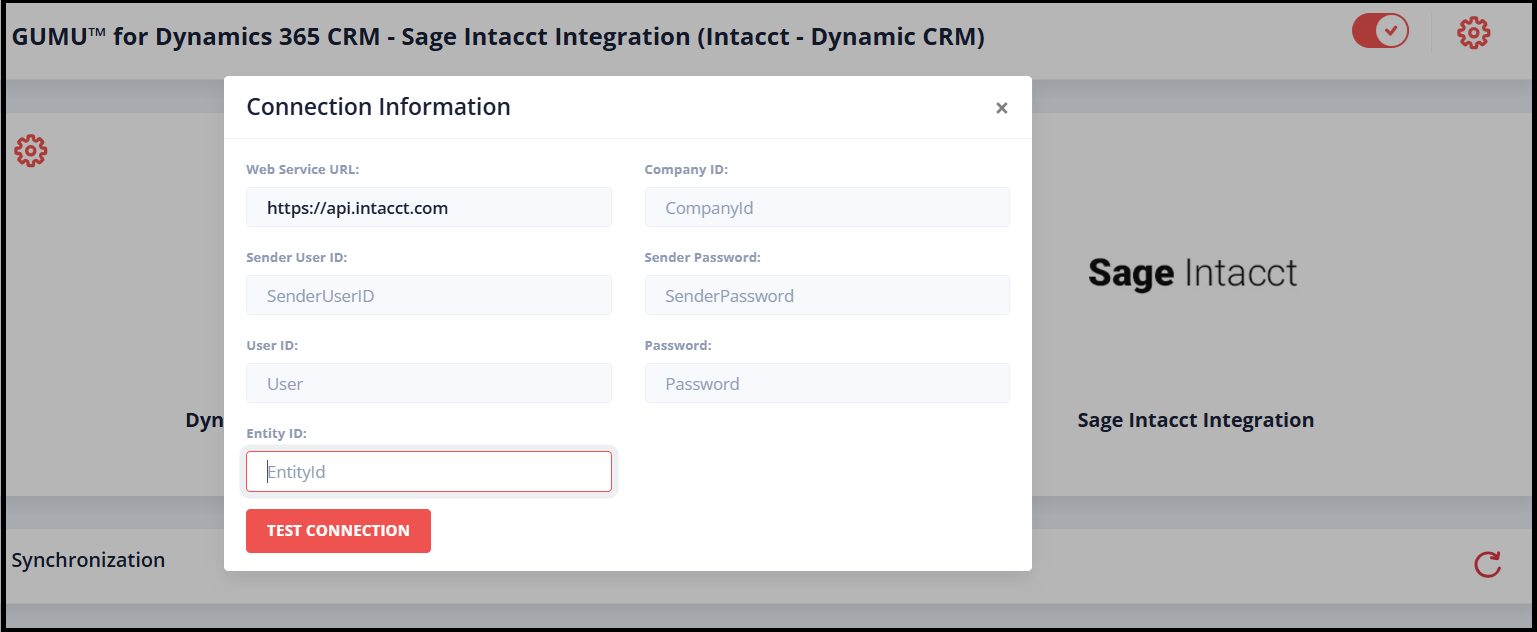Select the Web Service URL input field
Image resolution: width=1537 pixels, height=632 pixels.
click(x=428, y=207)
